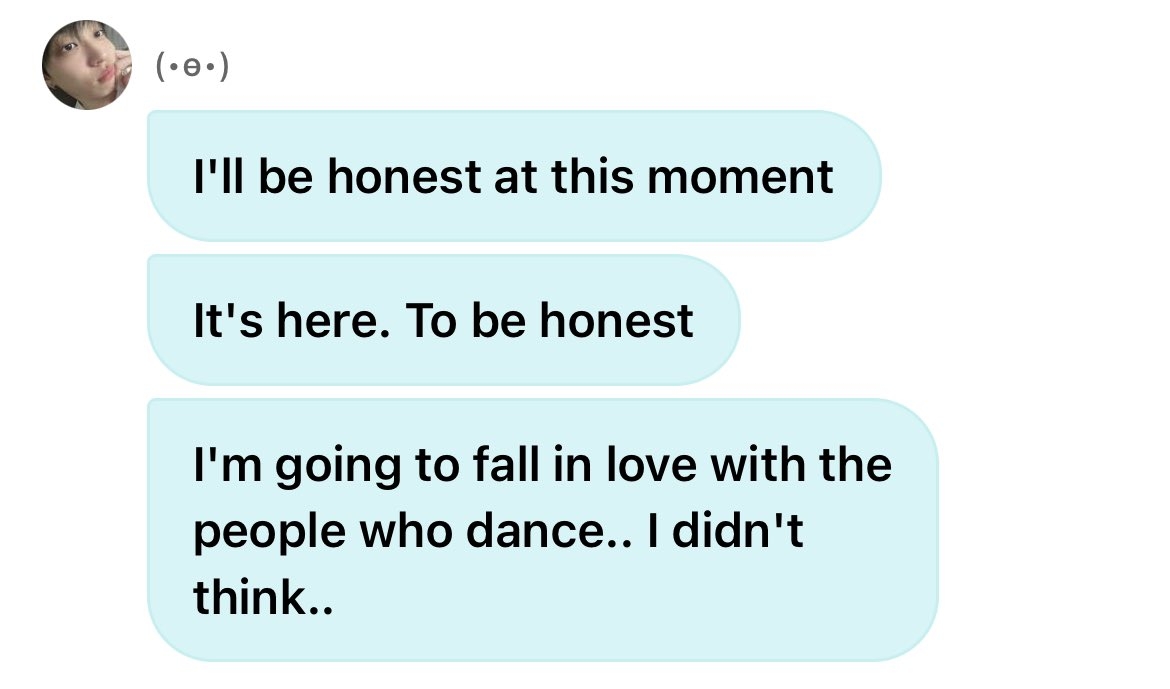Click the word "fall" in third message
The width and height of the screenshot is (1170, 689).
[x=505, y=464]
